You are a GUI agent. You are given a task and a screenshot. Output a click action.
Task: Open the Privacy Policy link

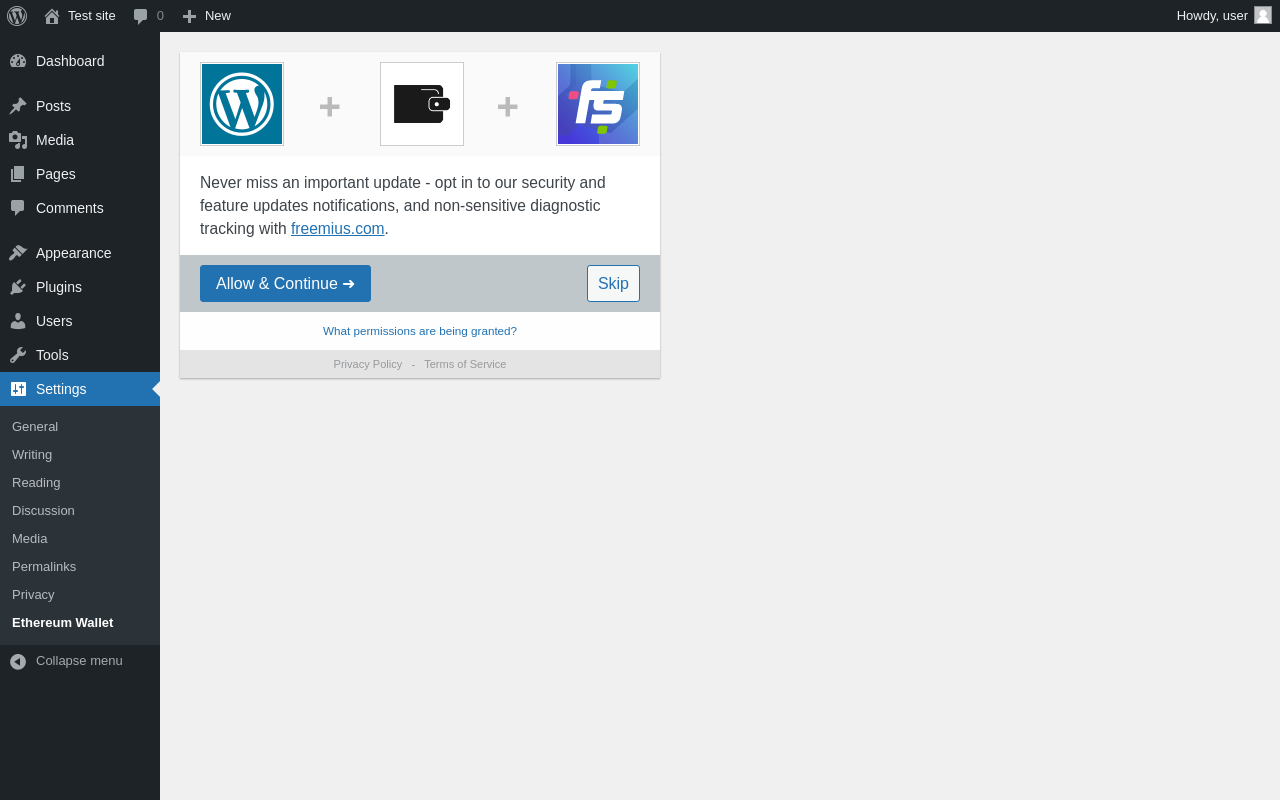368,364
